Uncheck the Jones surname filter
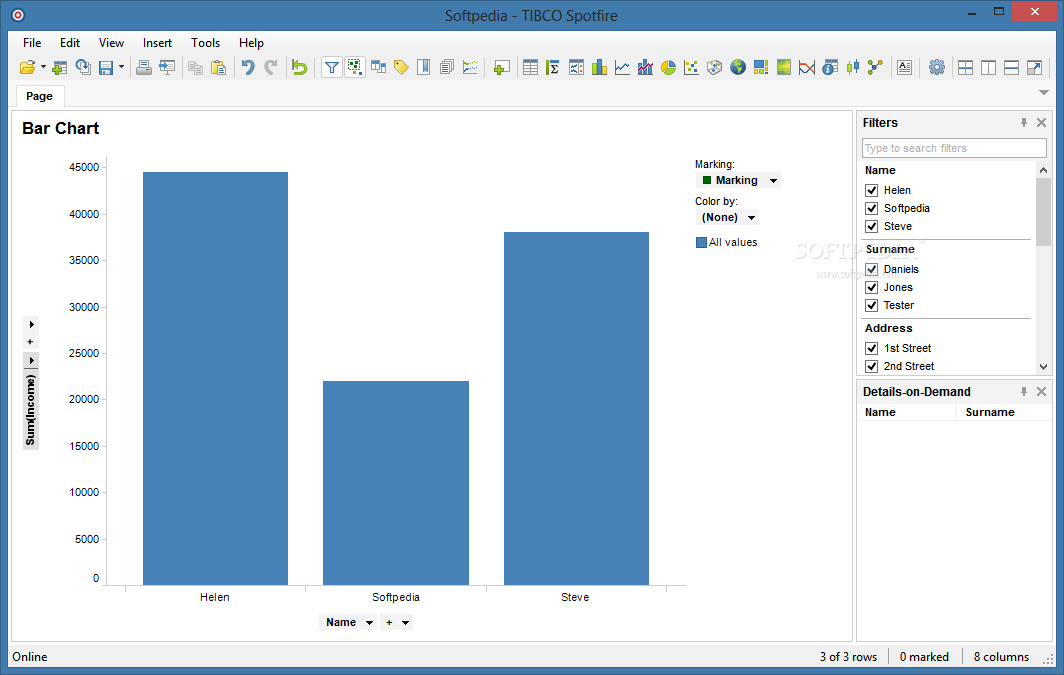This screenshot has height=675, width=1064. (872, 288)
